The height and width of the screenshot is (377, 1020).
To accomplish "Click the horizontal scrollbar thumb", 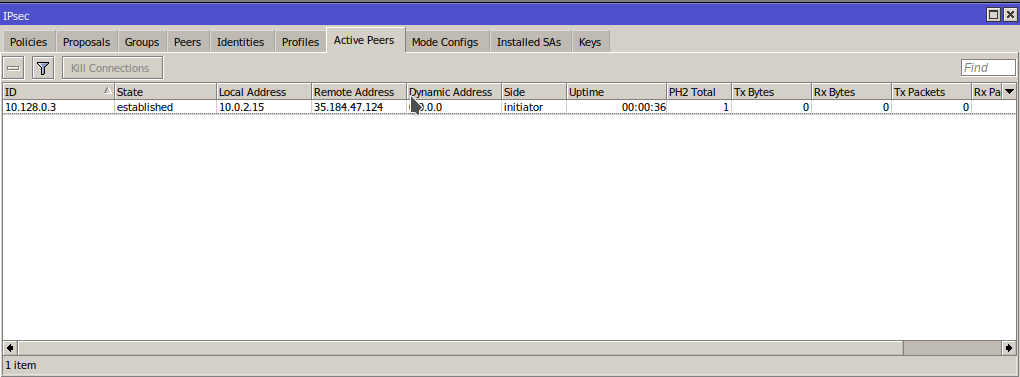I will pos(461,348).
